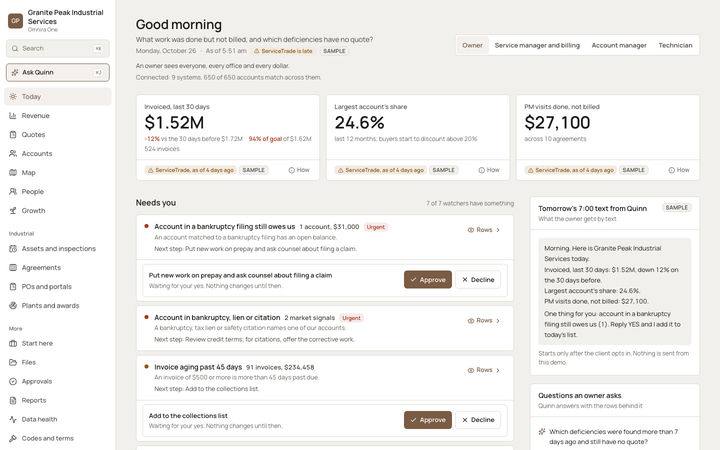The height and width of the screenshot is (450, 720).
Task: Click the sparkle icon beside the deficiencies question
Action: click(x=542, y=432)
